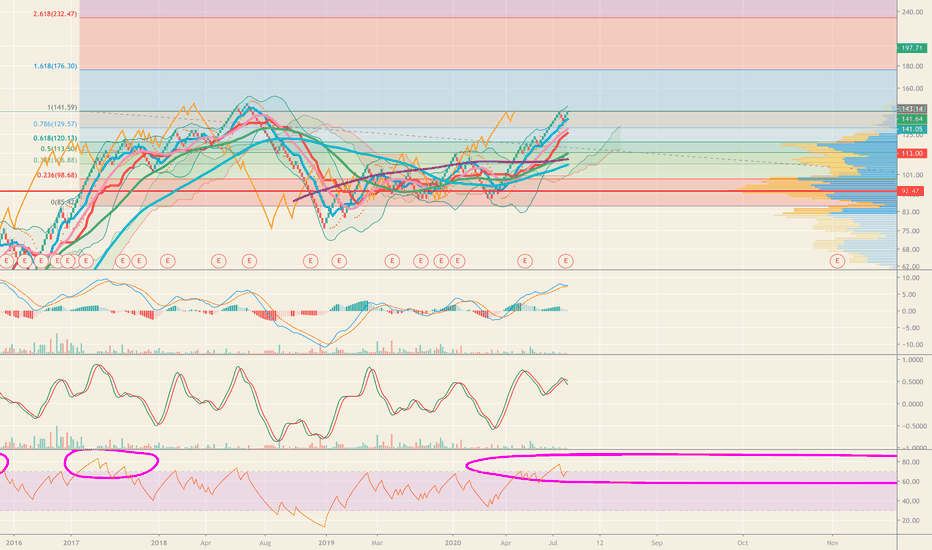Viewport: 932px width, 550px height.
Task: Click the 2018 time axis label
Action: pos(159,543)
